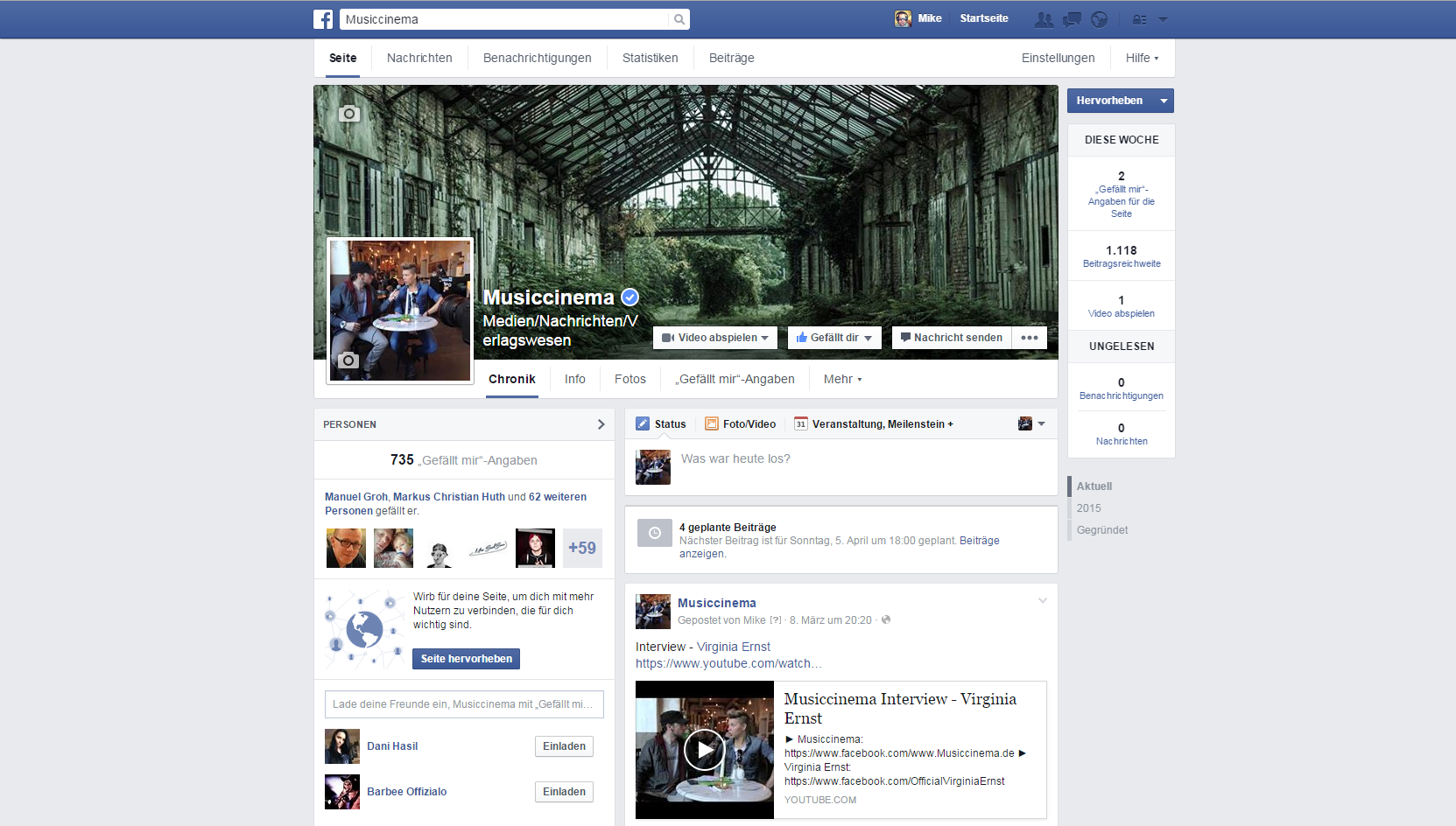Image resolution: width=1456 pixels, height=826 pixels.
Task: Open notifications globe icon
Action: [1100, 19]
